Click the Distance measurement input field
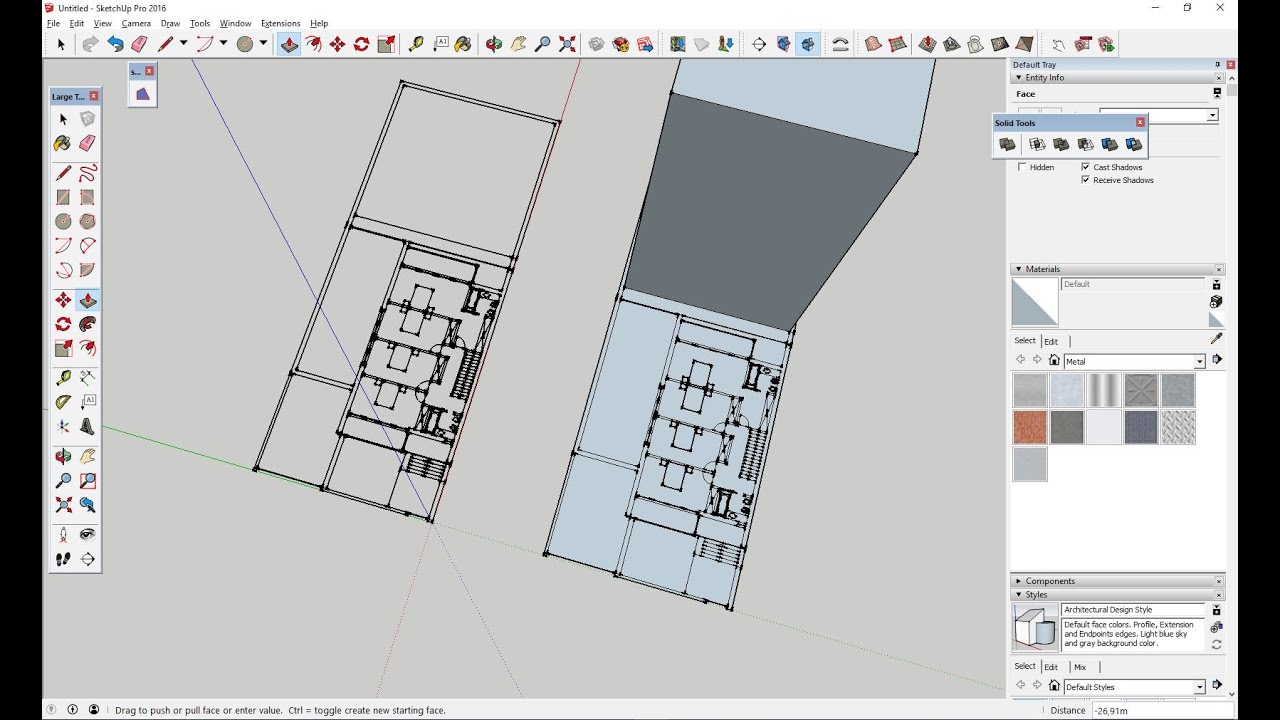The width and height of the screenshot is (1280, 720). coord(1161,710)
